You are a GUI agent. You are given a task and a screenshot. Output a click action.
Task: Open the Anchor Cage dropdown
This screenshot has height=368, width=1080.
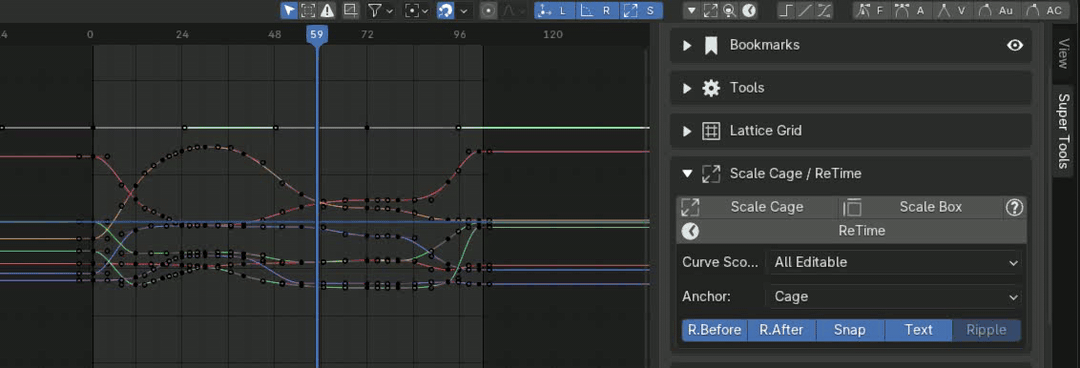(x=893, y=296)
